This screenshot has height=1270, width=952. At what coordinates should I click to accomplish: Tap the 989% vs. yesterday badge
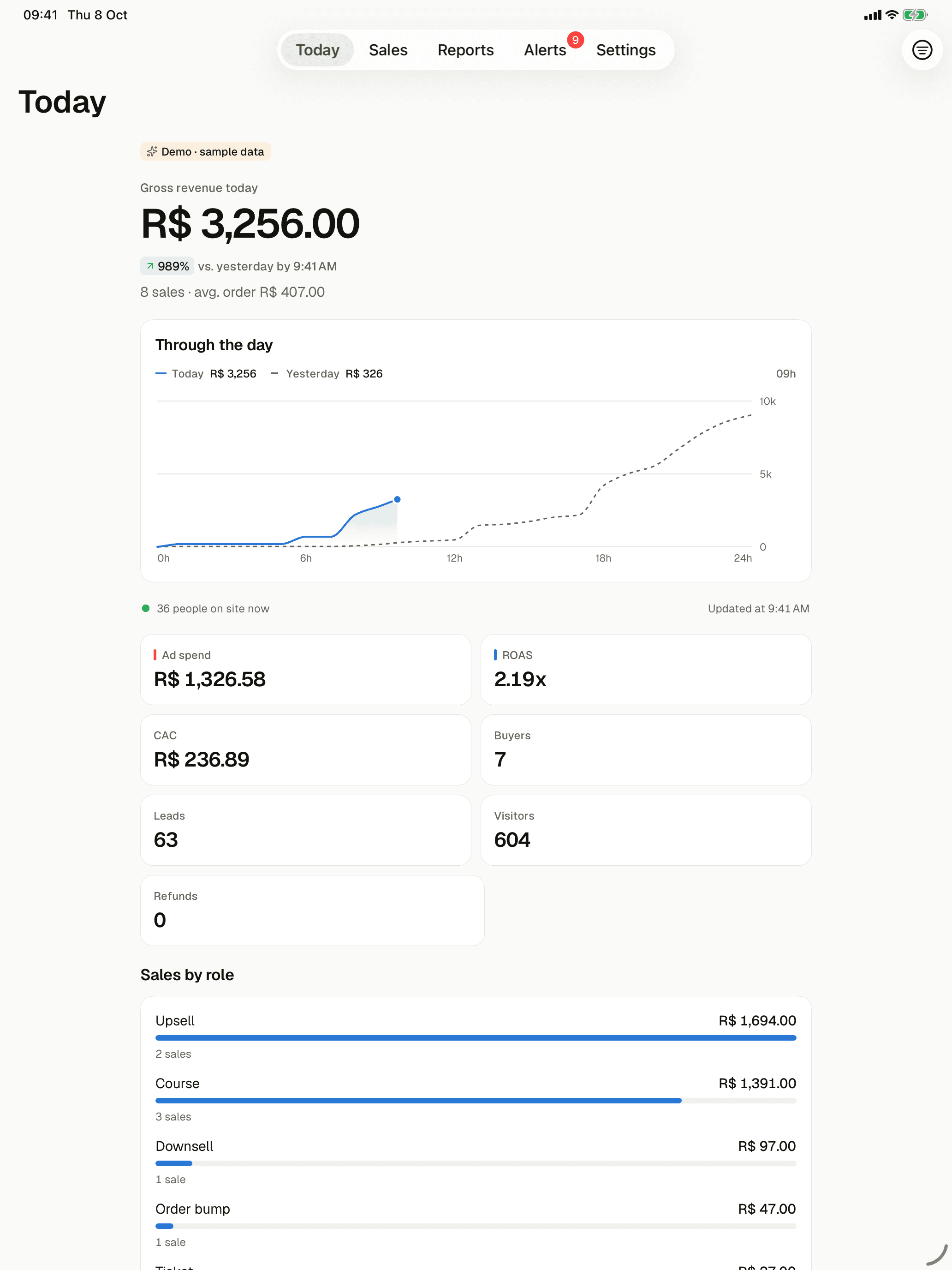pyautogui.click(x=167, y=266)
